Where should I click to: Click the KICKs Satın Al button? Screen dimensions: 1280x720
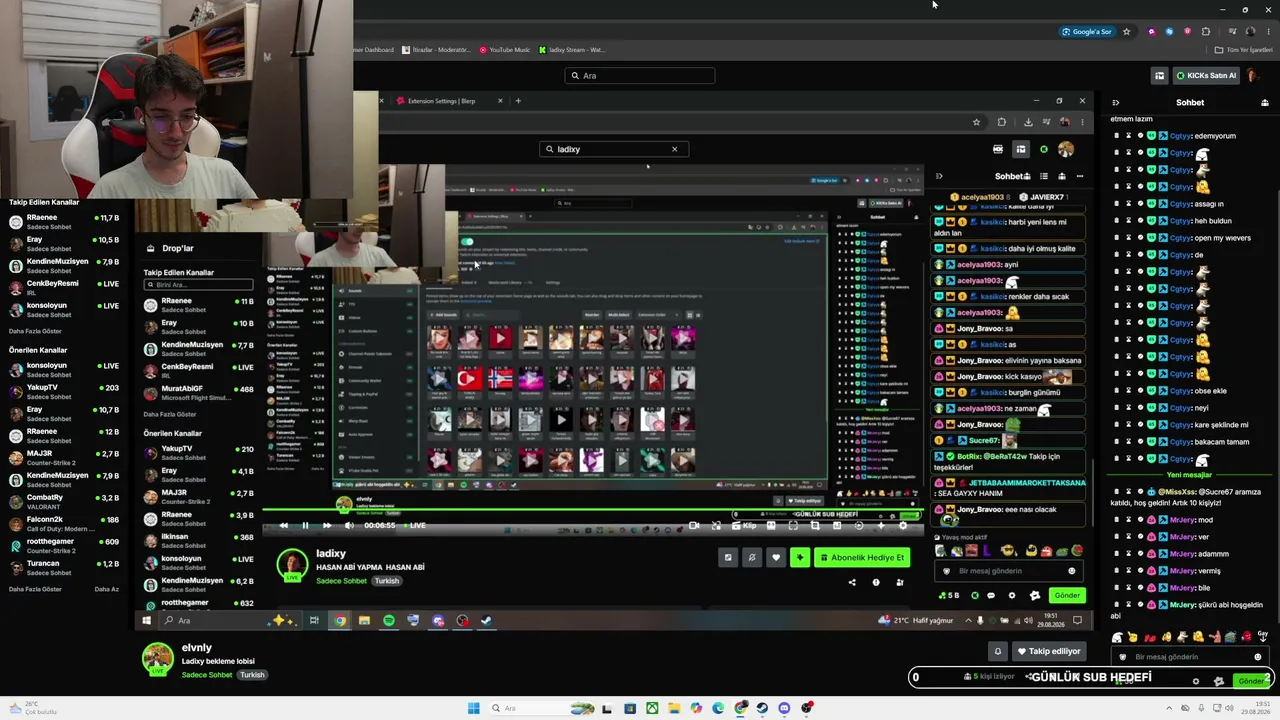[1206, 75]
